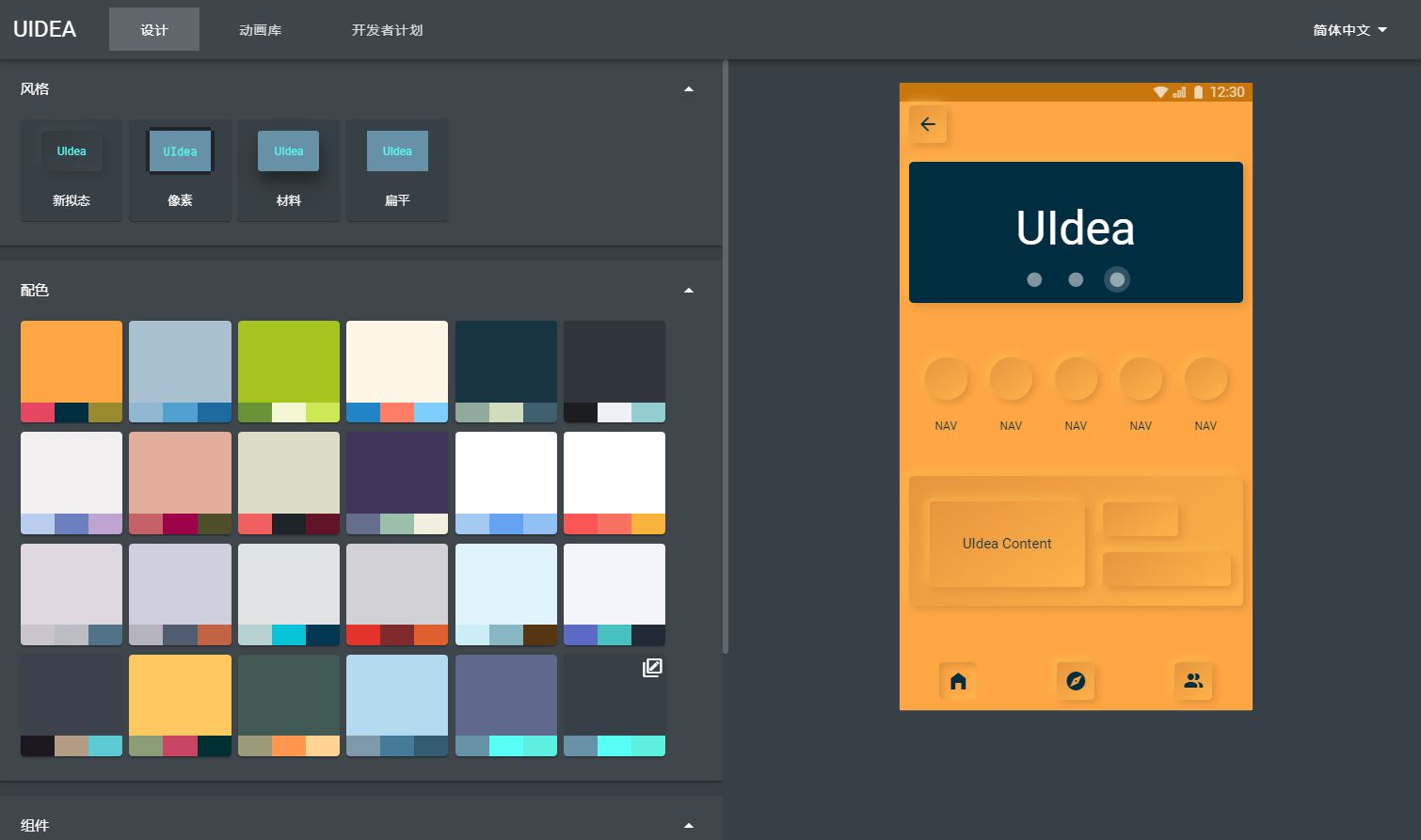Screen dimensions: 1421x840
Task: Select the third carousel dot in preview
Action: (x=1117, y=279)
